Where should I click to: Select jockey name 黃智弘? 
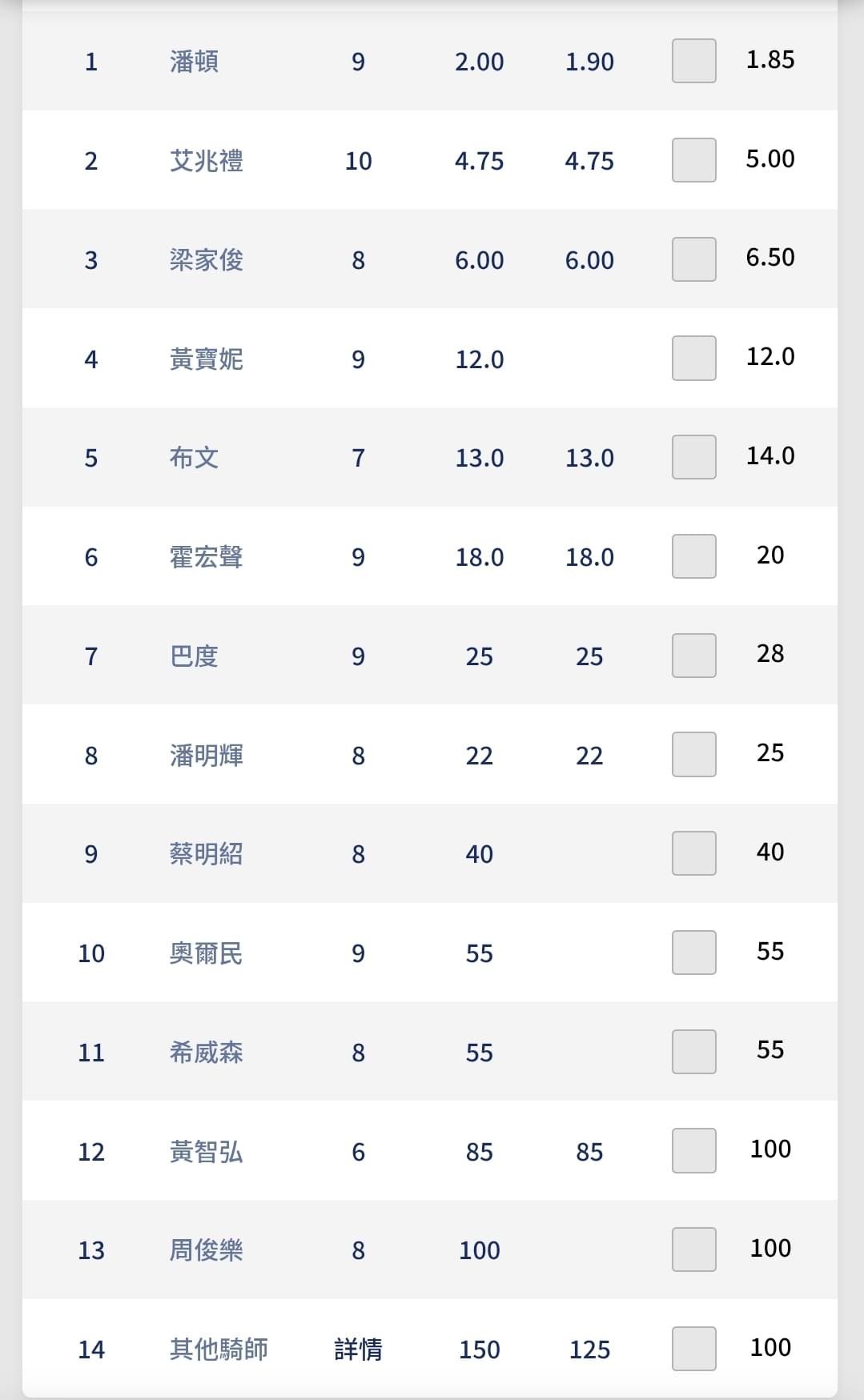206,1152
